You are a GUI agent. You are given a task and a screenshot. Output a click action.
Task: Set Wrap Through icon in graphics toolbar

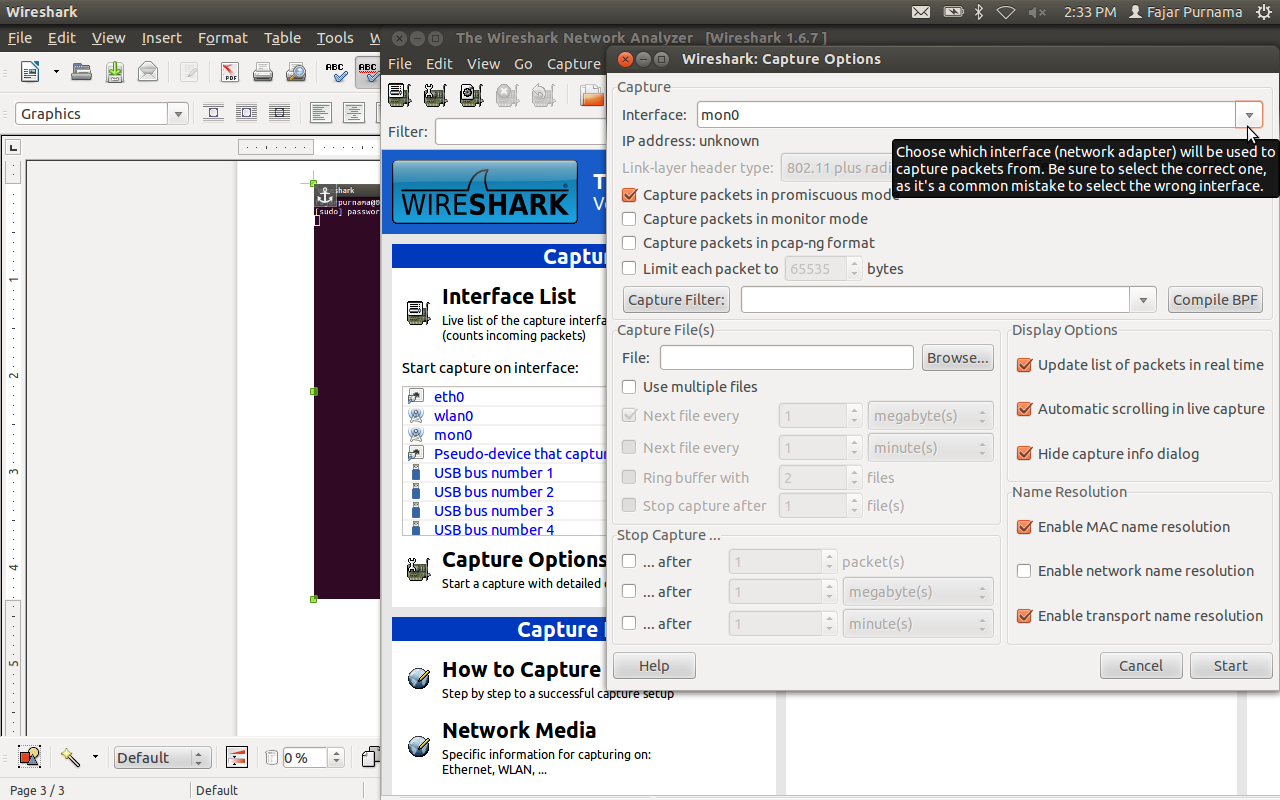(280, 113)
